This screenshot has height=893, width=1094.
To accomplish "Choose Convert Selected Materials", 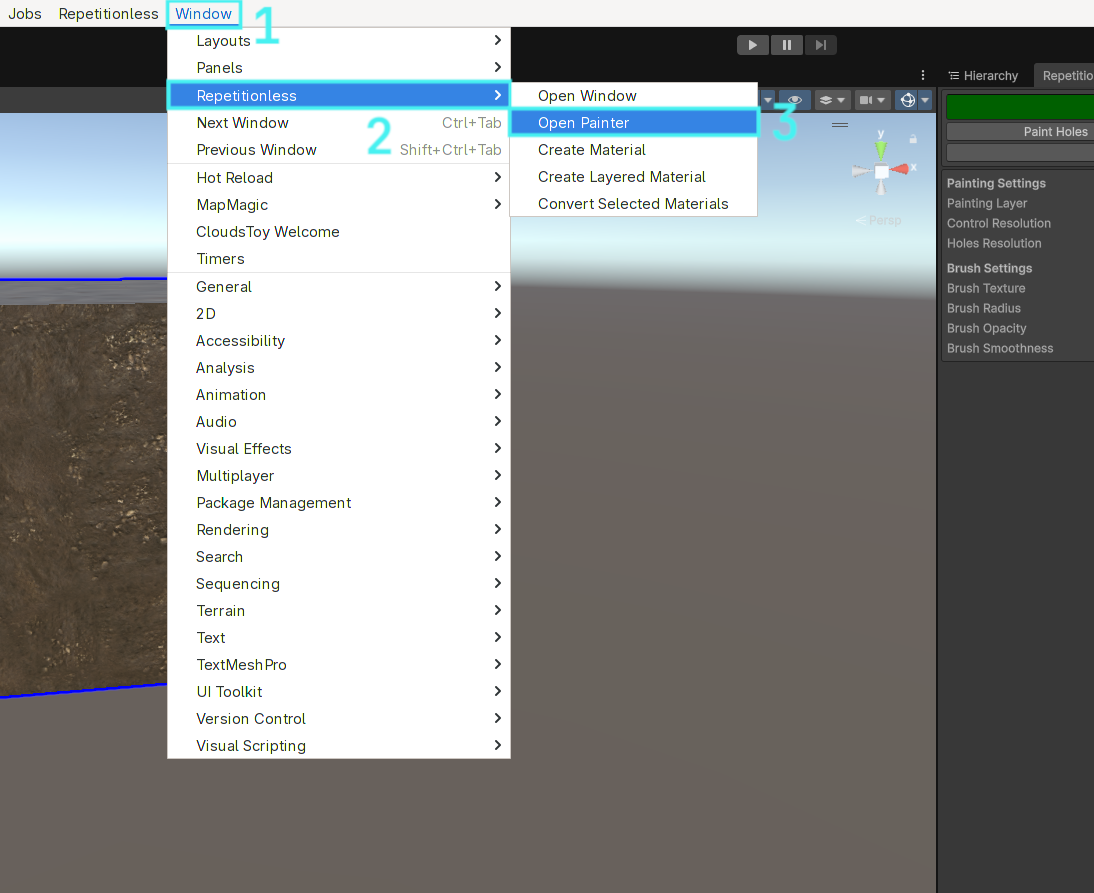I will coord(634,204).
